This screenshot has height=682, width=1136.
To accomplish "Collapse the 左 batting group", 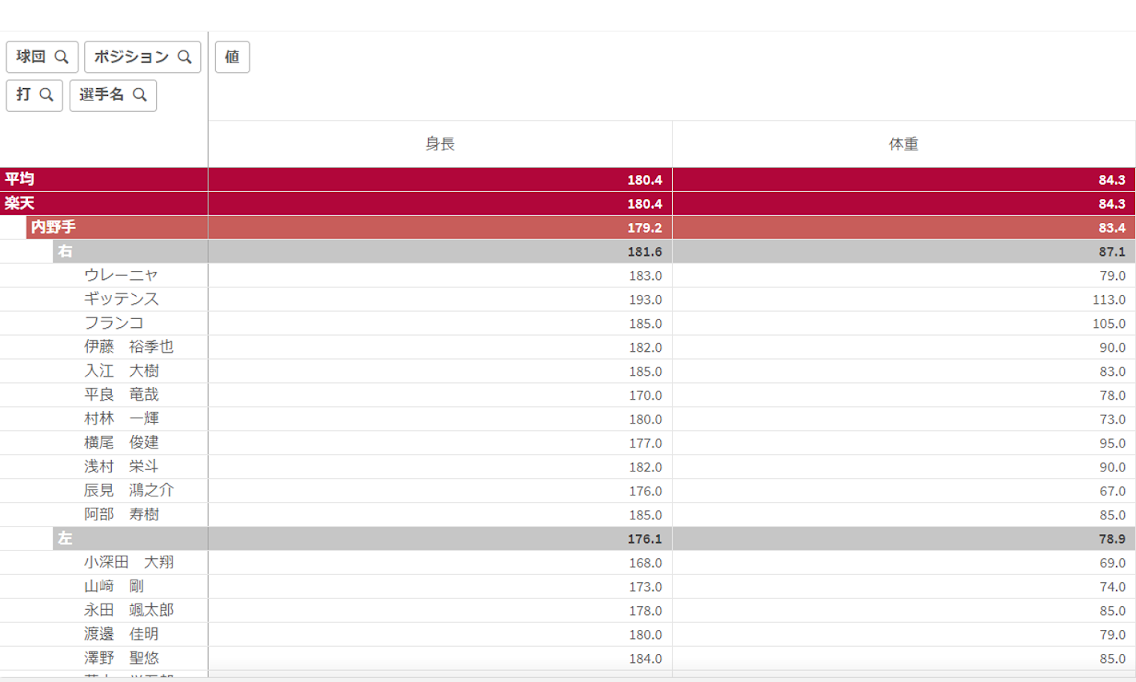I will 65,538.
